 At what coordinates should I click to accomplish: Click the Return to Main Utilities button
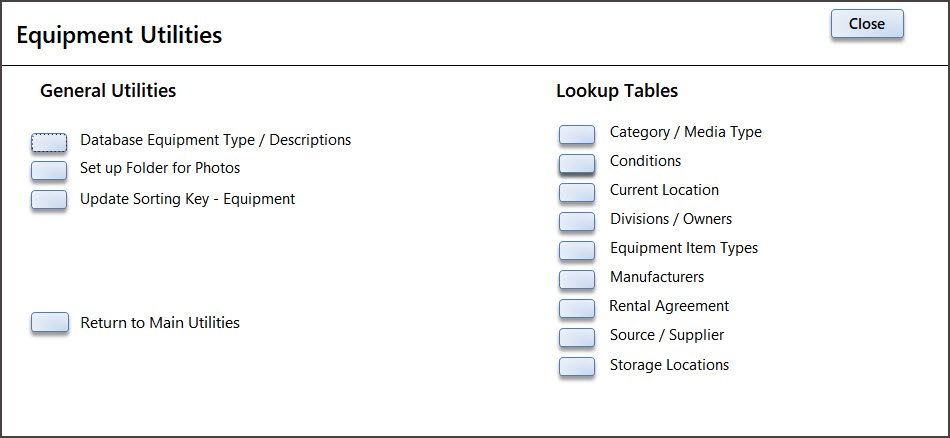click(49, 322)
